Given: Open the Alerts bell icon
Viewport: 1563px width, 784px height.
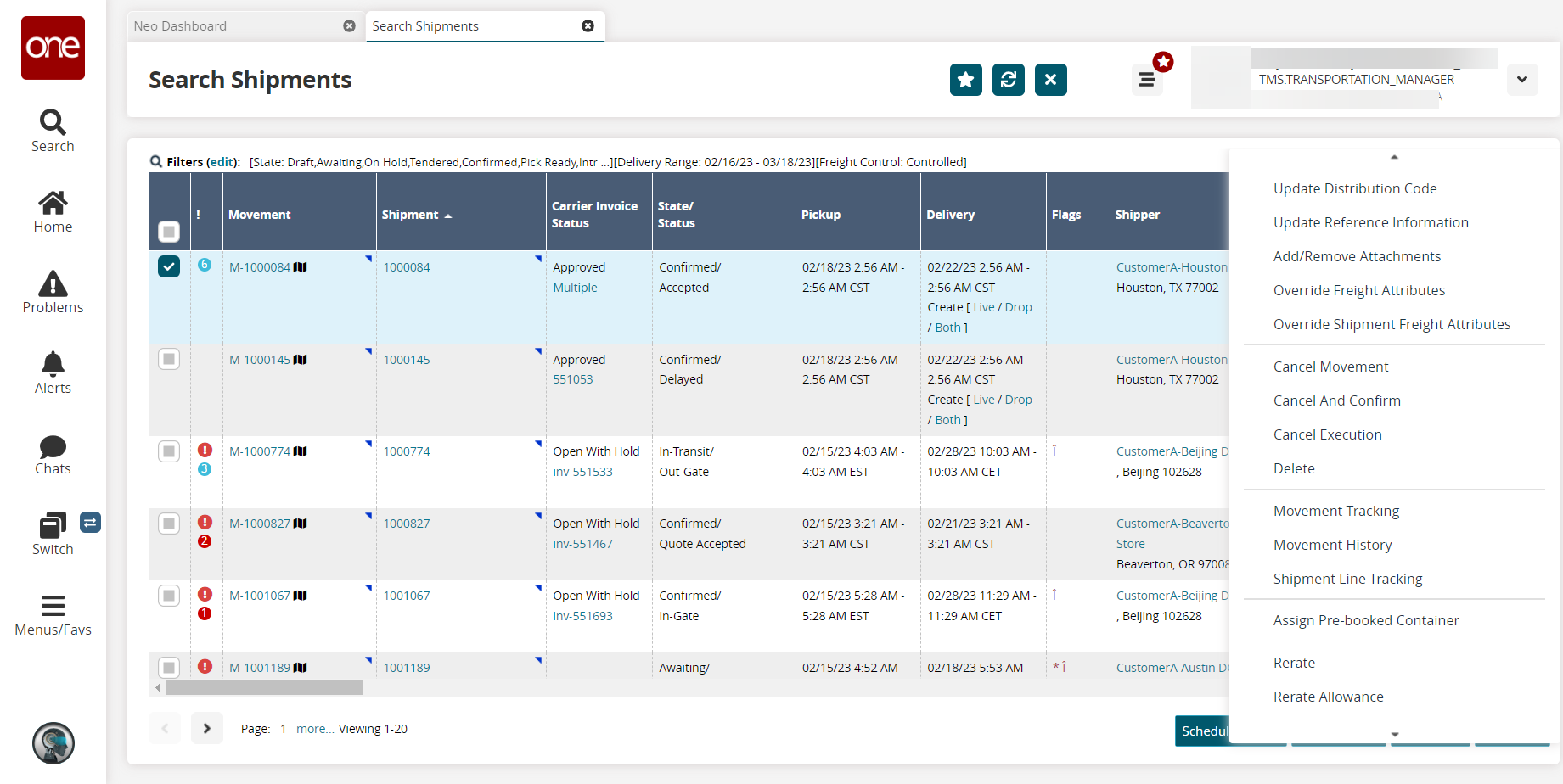Looking at the screenshot, I should (x=53, y=364).
